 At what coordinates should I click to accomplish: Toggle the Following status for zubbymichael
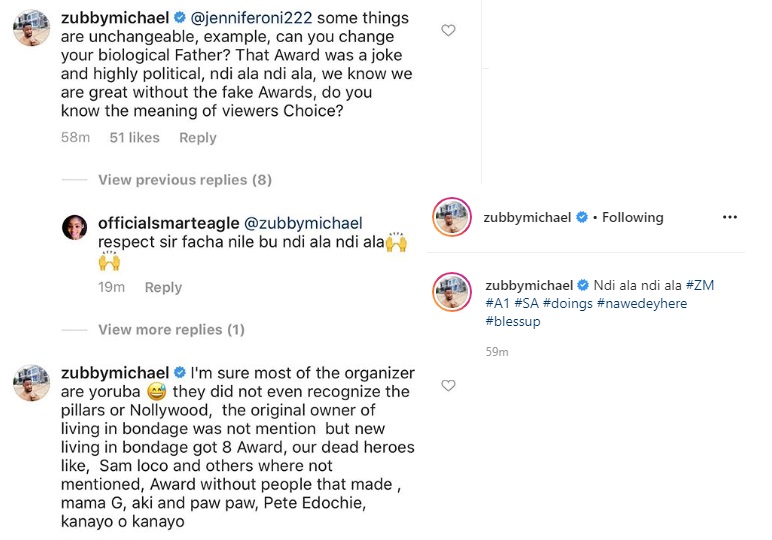(633, 218)
